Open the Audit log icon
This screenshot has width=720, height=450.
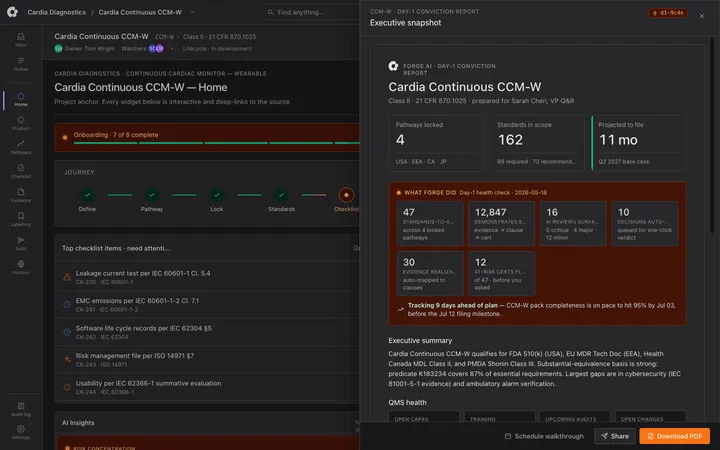(x=21, y=409)
